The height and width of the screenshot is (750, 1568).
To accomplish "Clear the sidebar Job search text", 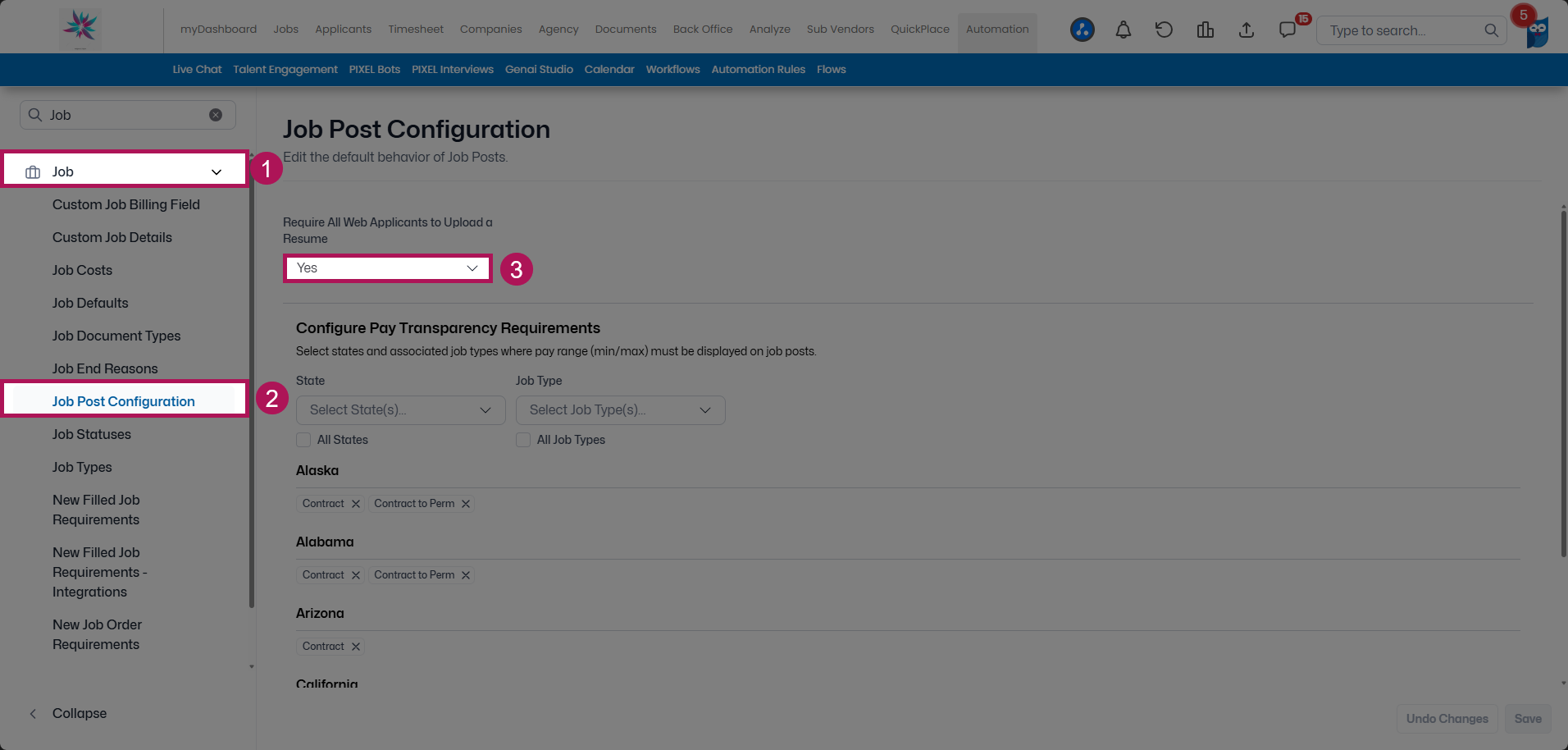I will point(216,115).
